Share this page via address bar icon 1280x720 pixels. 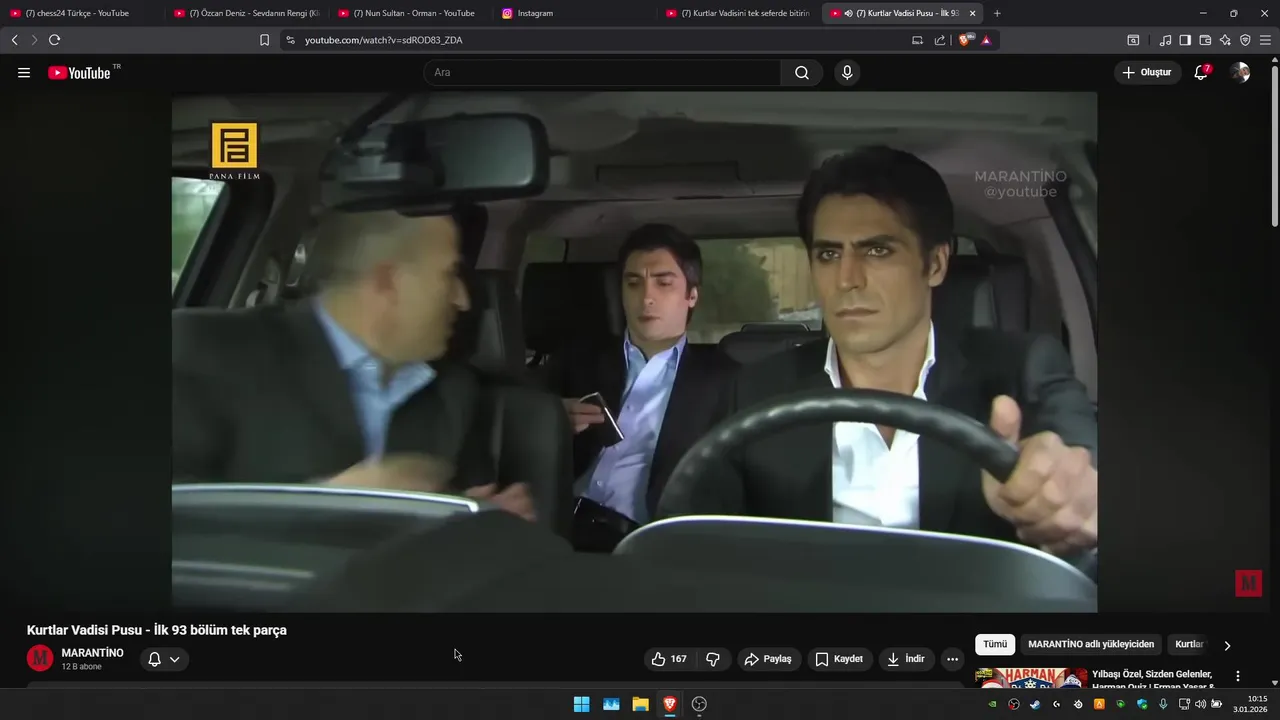[x=940, y=40]
